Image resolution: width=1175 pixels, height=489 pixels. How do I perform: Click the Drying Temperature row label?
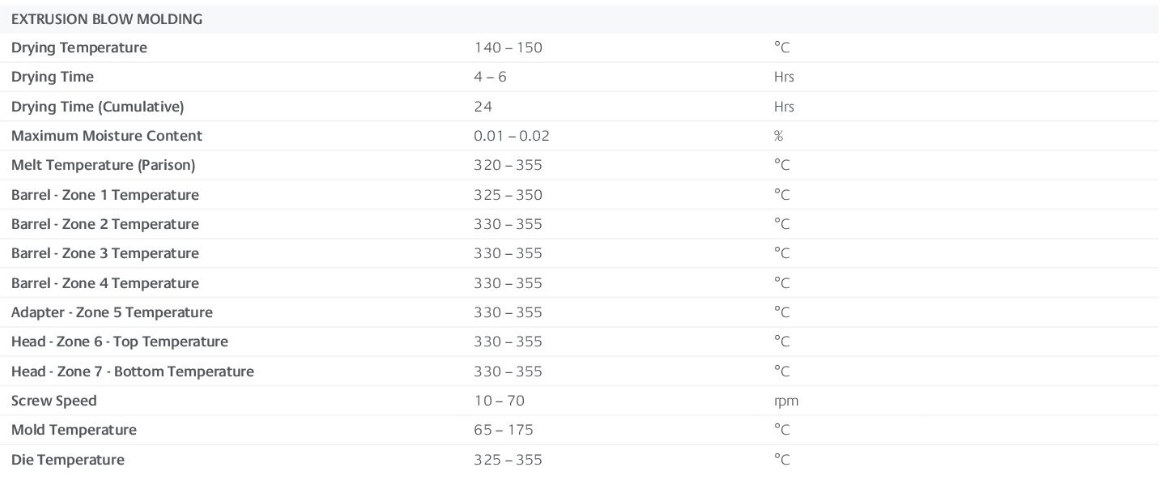tap(79, 48)
